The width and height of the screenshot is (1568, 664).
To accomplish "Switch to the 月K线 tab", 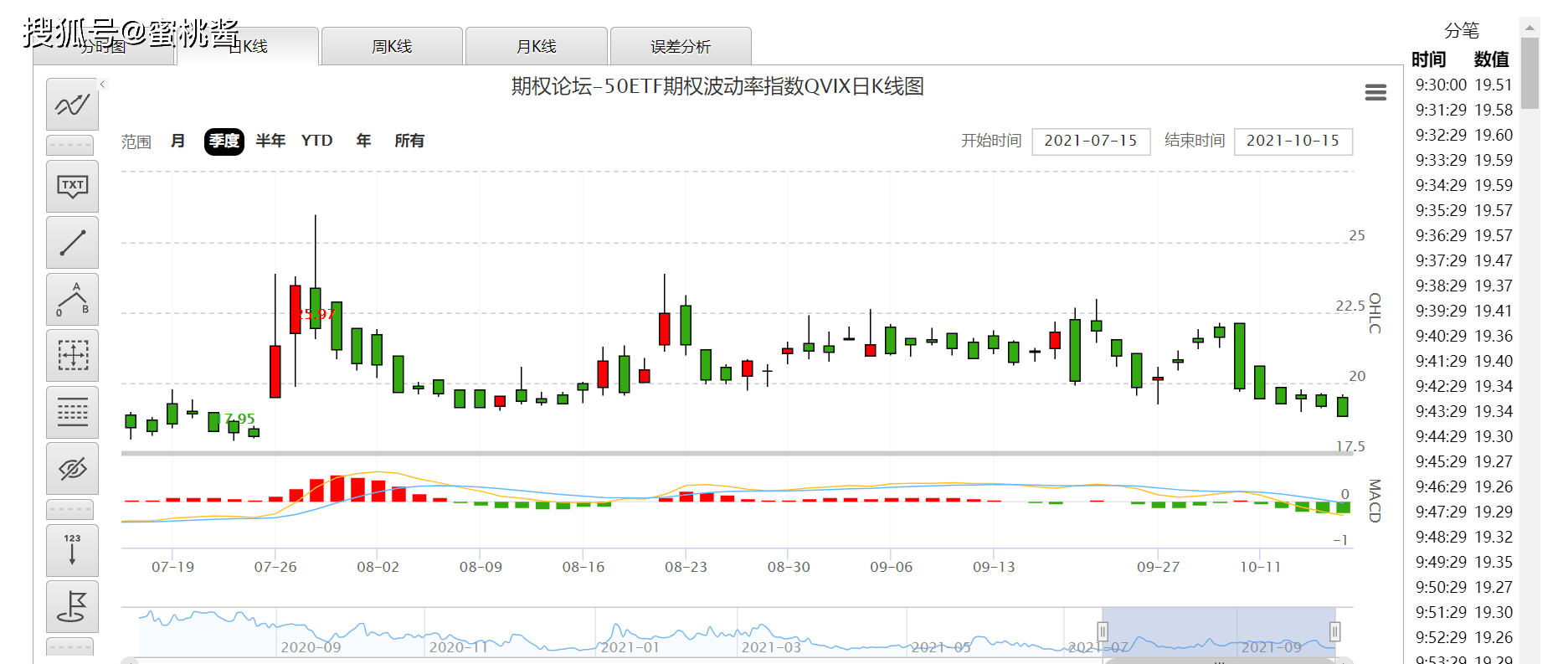I will coord(537,46).
